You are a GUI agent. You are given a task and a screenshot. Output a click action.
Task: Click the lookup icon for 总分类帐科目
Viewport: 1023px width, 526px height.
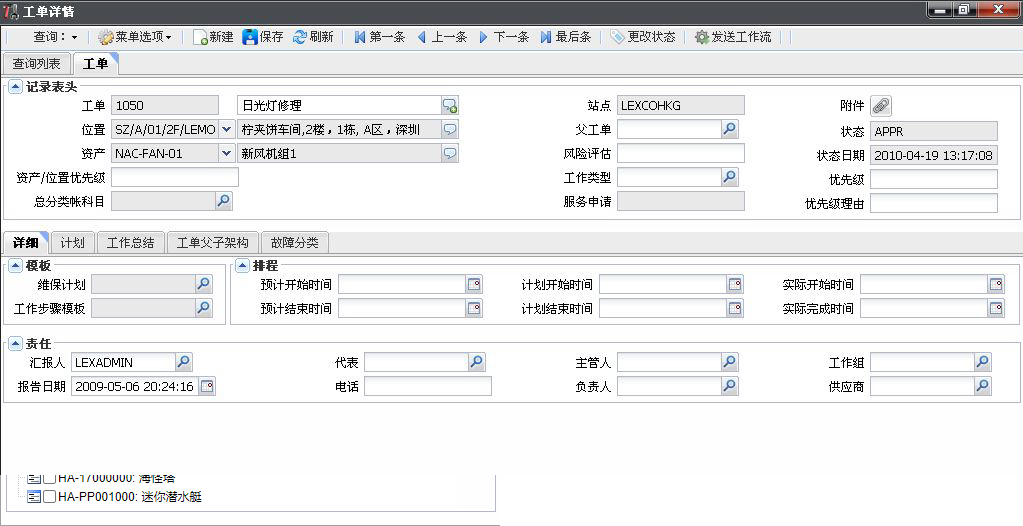click(x=224, y=201)
